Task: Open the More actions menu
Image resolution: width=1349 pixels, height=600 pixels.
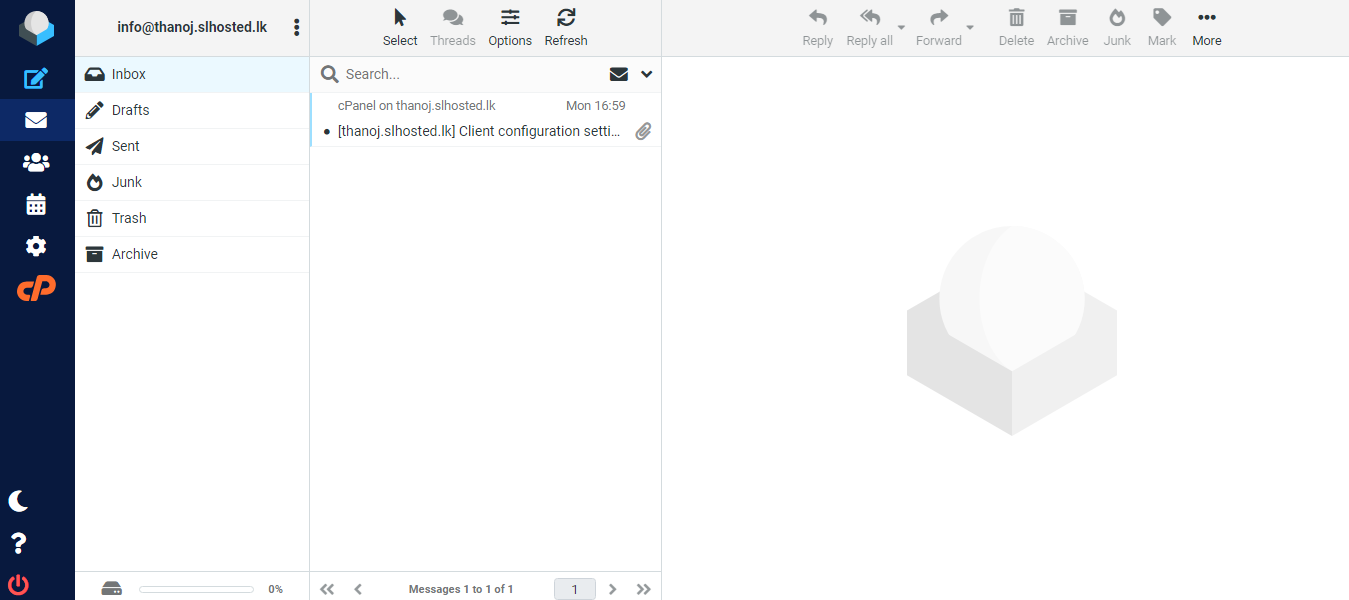Action: [x=1206, y=27]
